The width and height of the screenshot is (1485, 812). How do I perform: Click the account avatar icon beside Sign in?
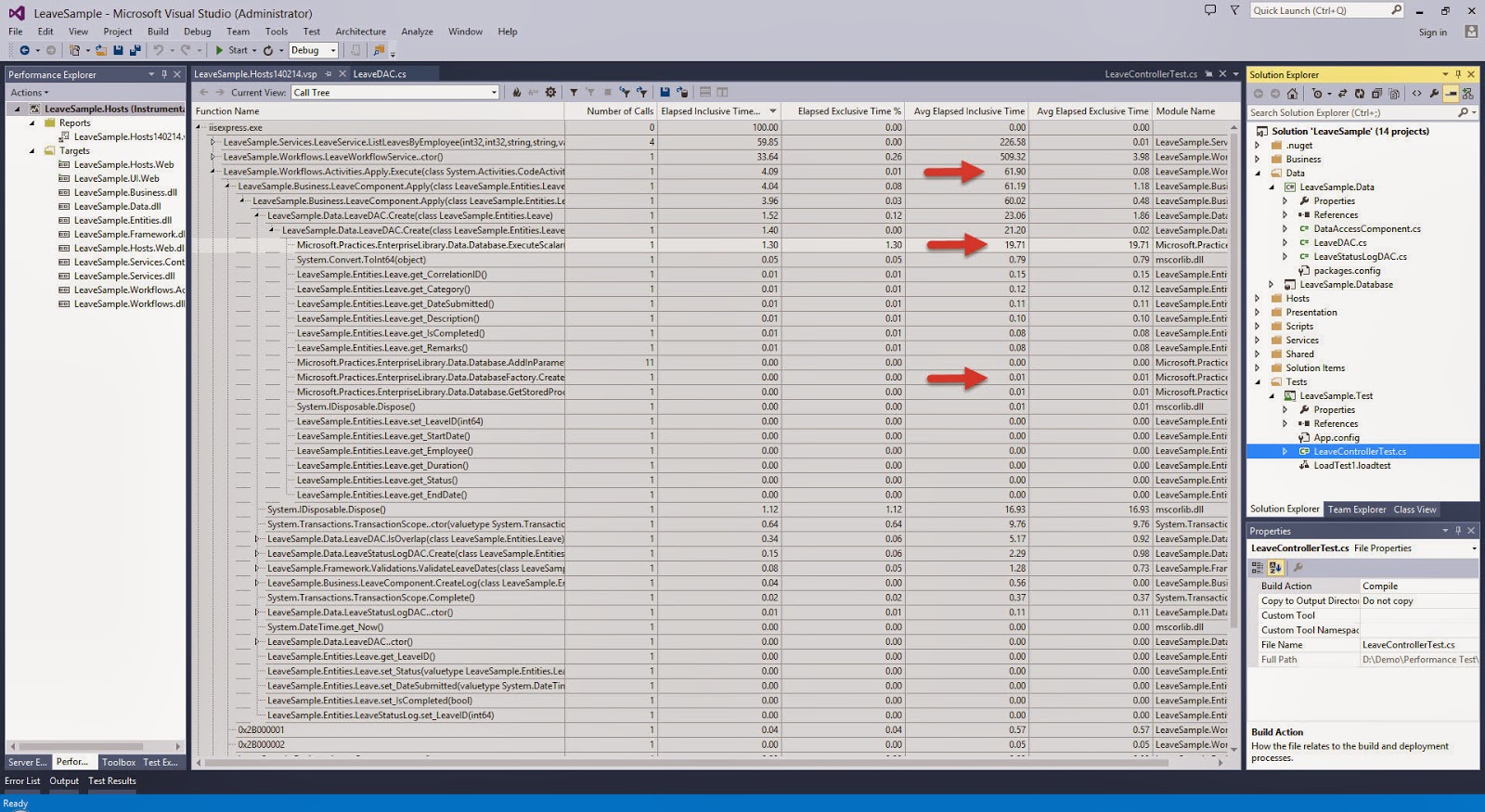(1471, 32)
